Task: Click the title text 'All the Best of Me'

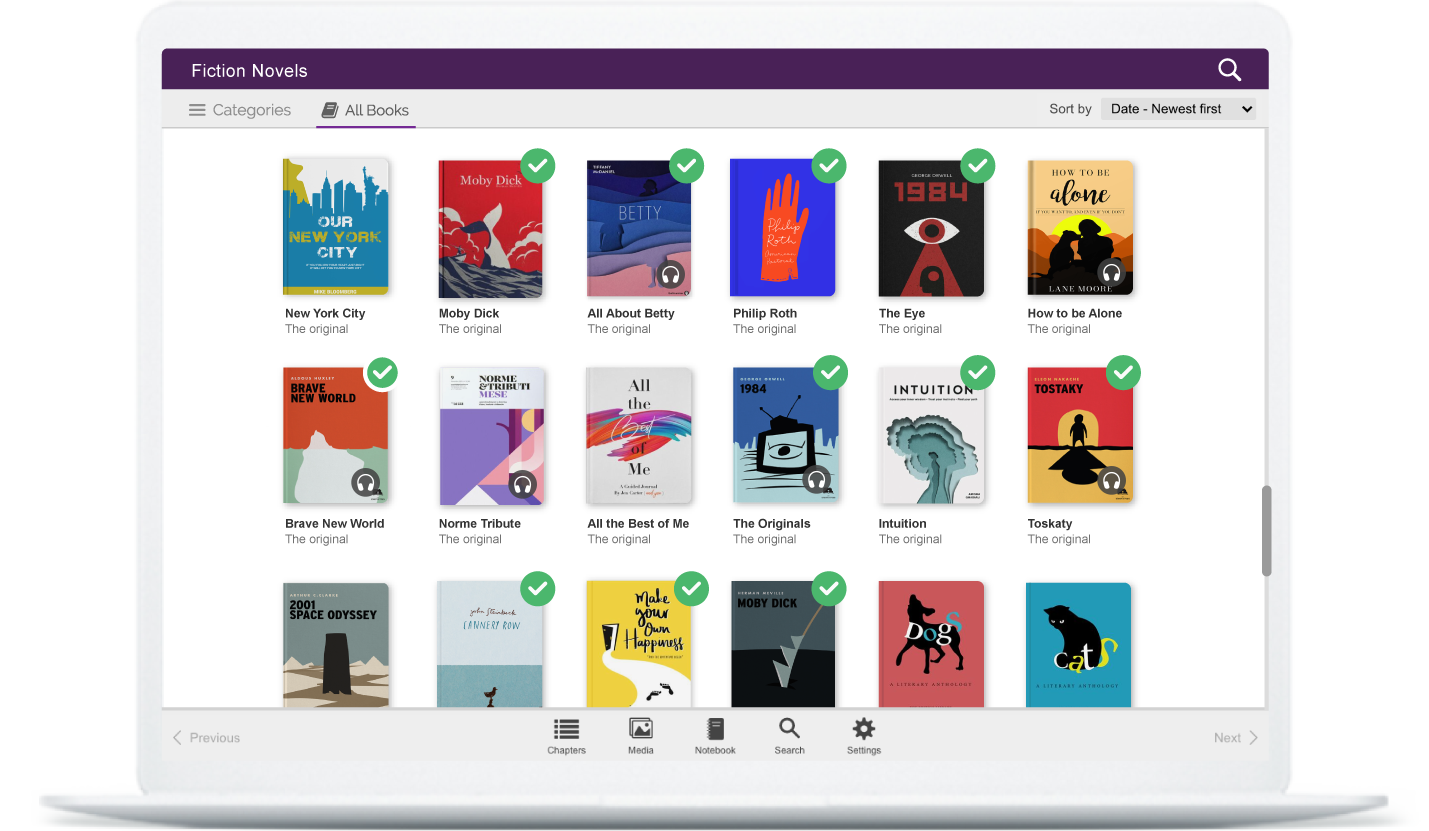Action: coord(638,523)
